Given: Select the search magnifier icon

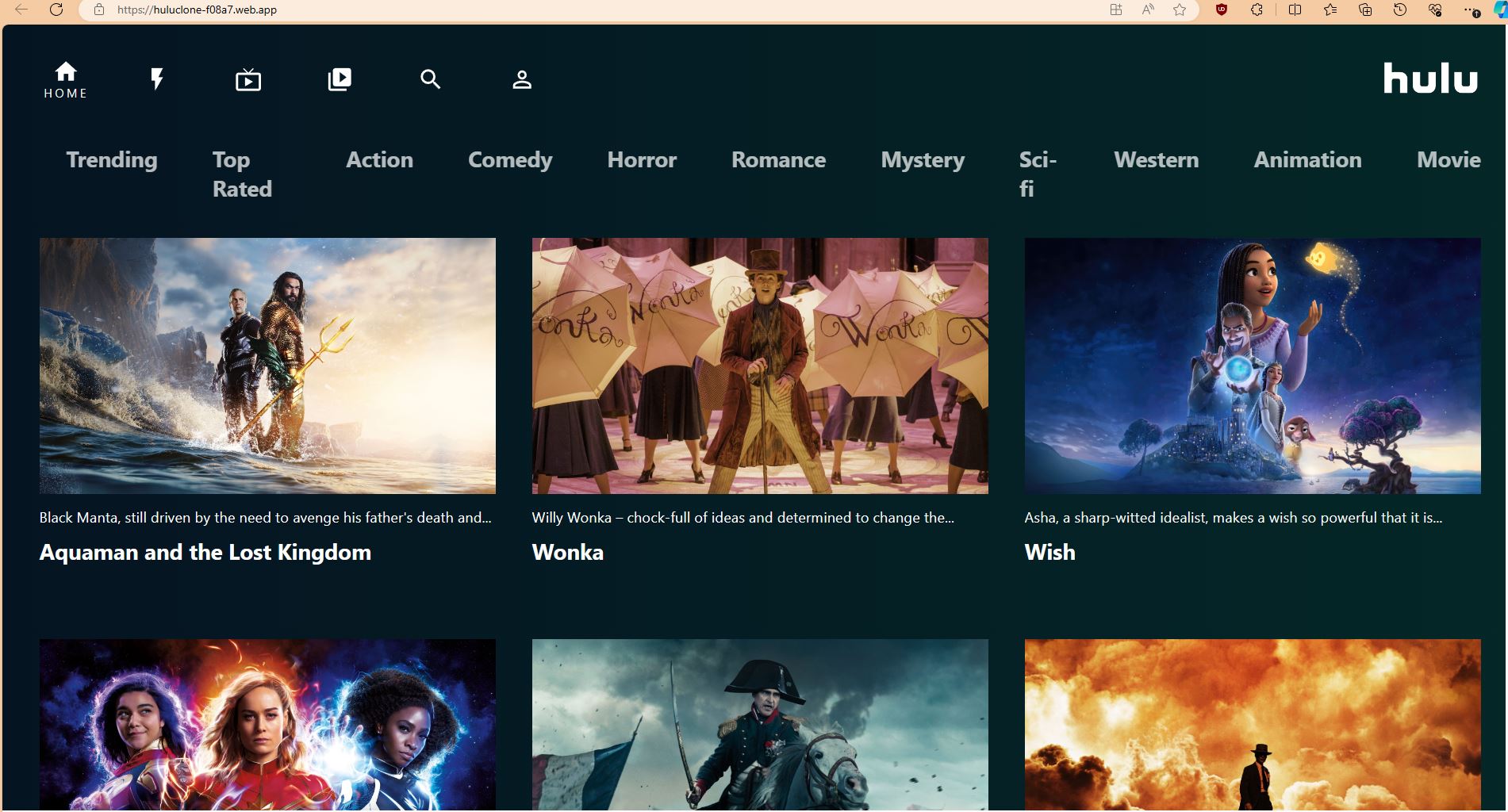Looking at the screenshot, I should click(x=431, y=79).
